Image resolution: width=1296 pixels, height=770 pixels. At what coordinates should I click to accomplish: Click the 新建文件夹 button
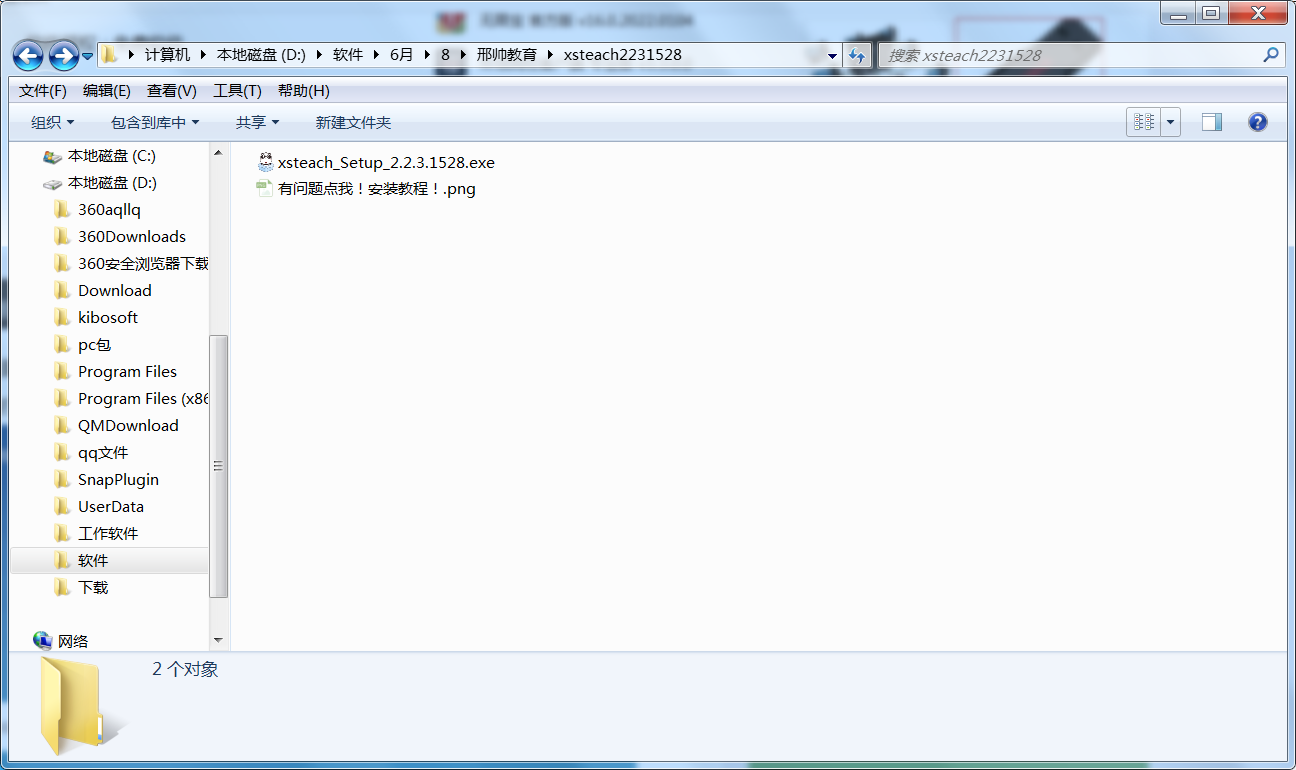pyautogui.click(x=353, y=122)
